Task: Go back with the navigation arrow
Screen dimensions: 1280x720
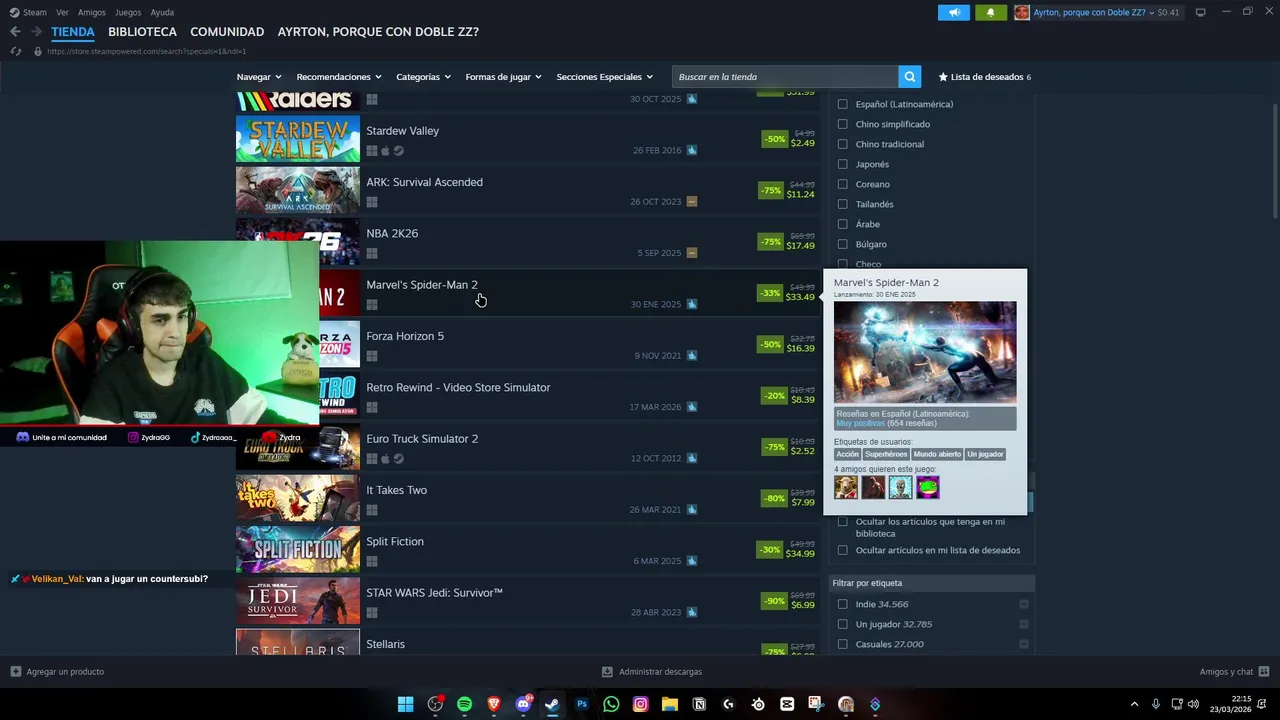Action: click(15, 32)
